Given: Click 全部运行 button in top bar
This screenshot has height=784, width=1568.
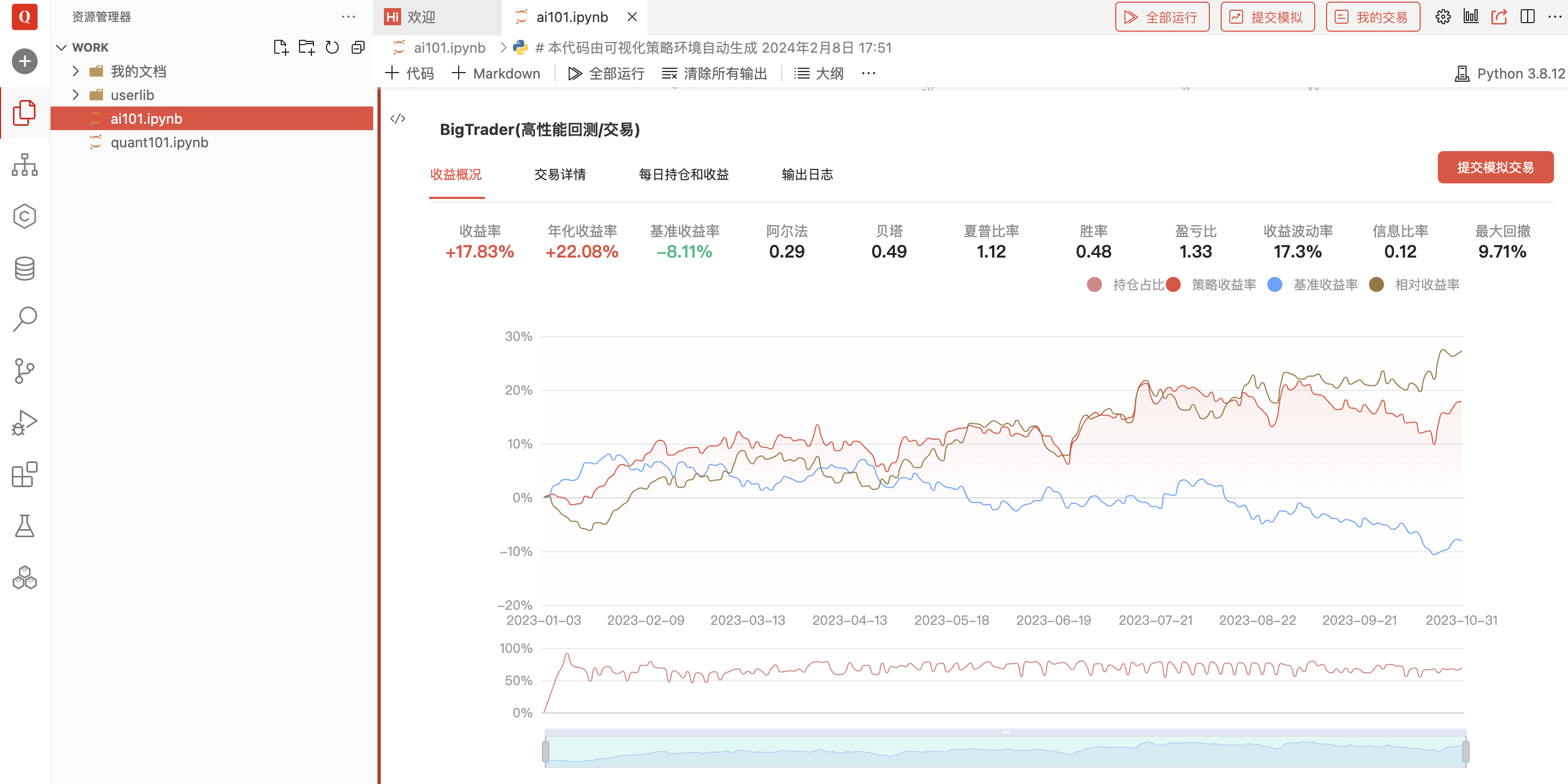Looking at the screenshot, I should 1161,17.
